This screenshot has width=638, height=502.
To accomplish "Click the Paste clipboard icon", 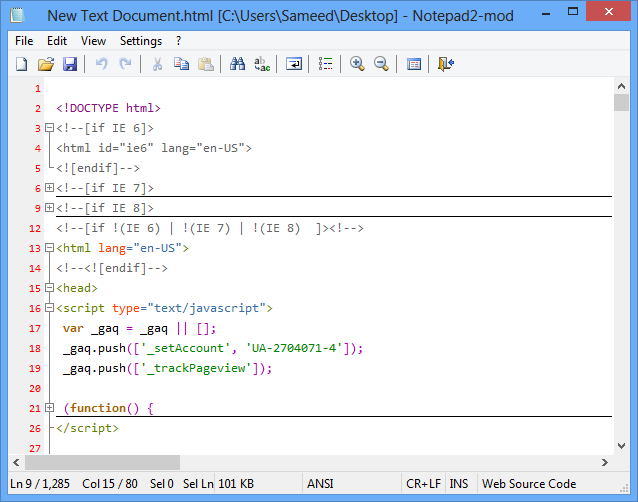I will coord(205,64).
